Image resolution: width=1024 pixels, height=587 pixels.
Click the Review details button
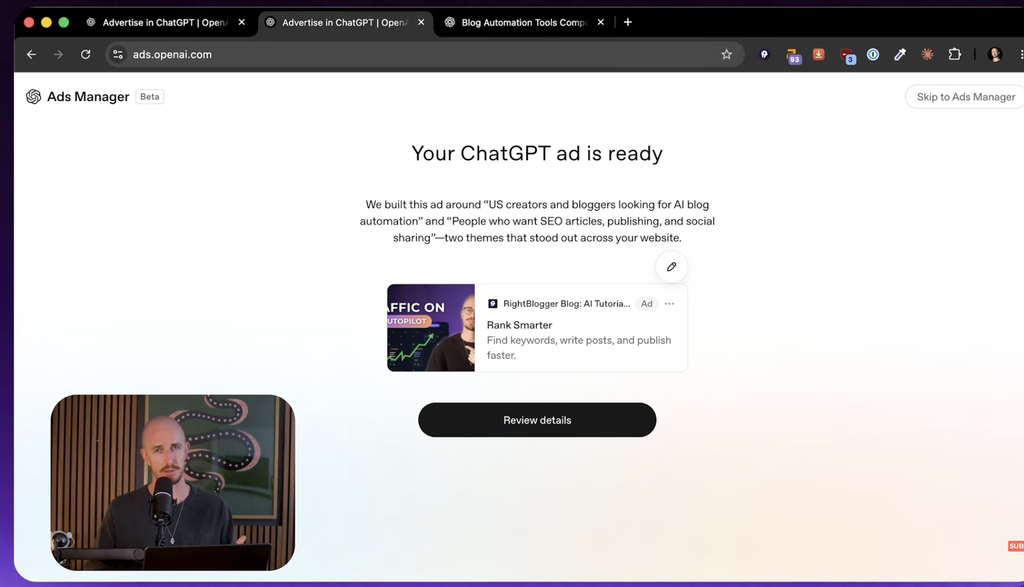click(x=537, y=420)
